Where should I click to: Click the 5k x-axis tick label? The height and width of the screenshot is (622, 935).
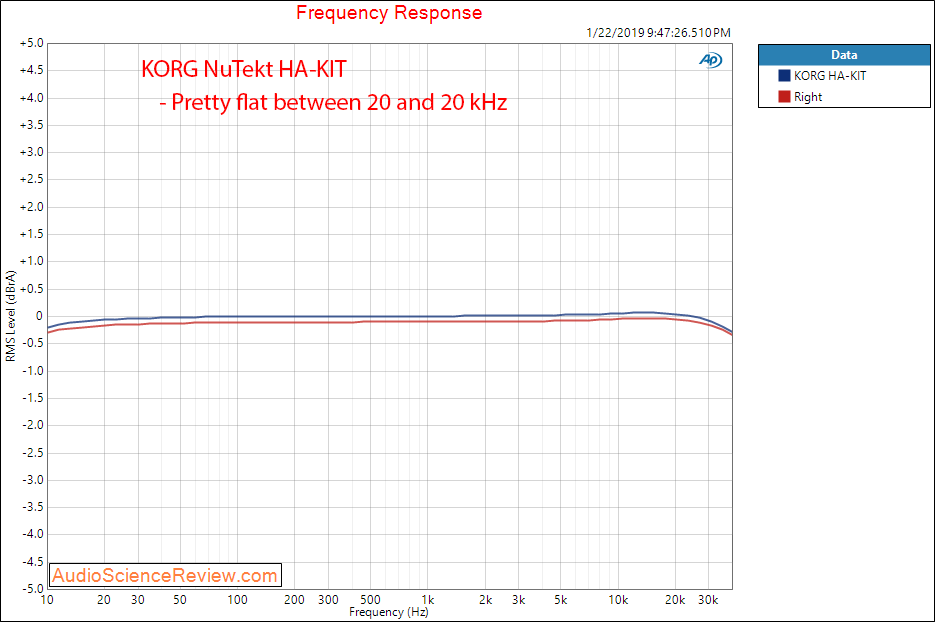561,600
